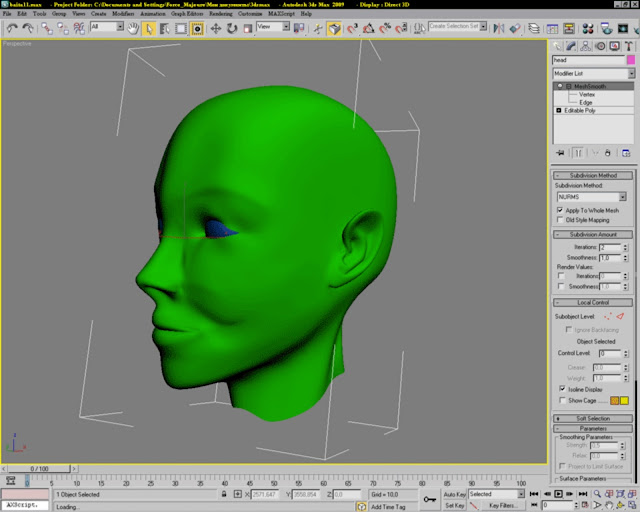The height and width of the screenshot is (512, 640).
Task: Open the Key Filters dialog
Action: click(504, 505)
